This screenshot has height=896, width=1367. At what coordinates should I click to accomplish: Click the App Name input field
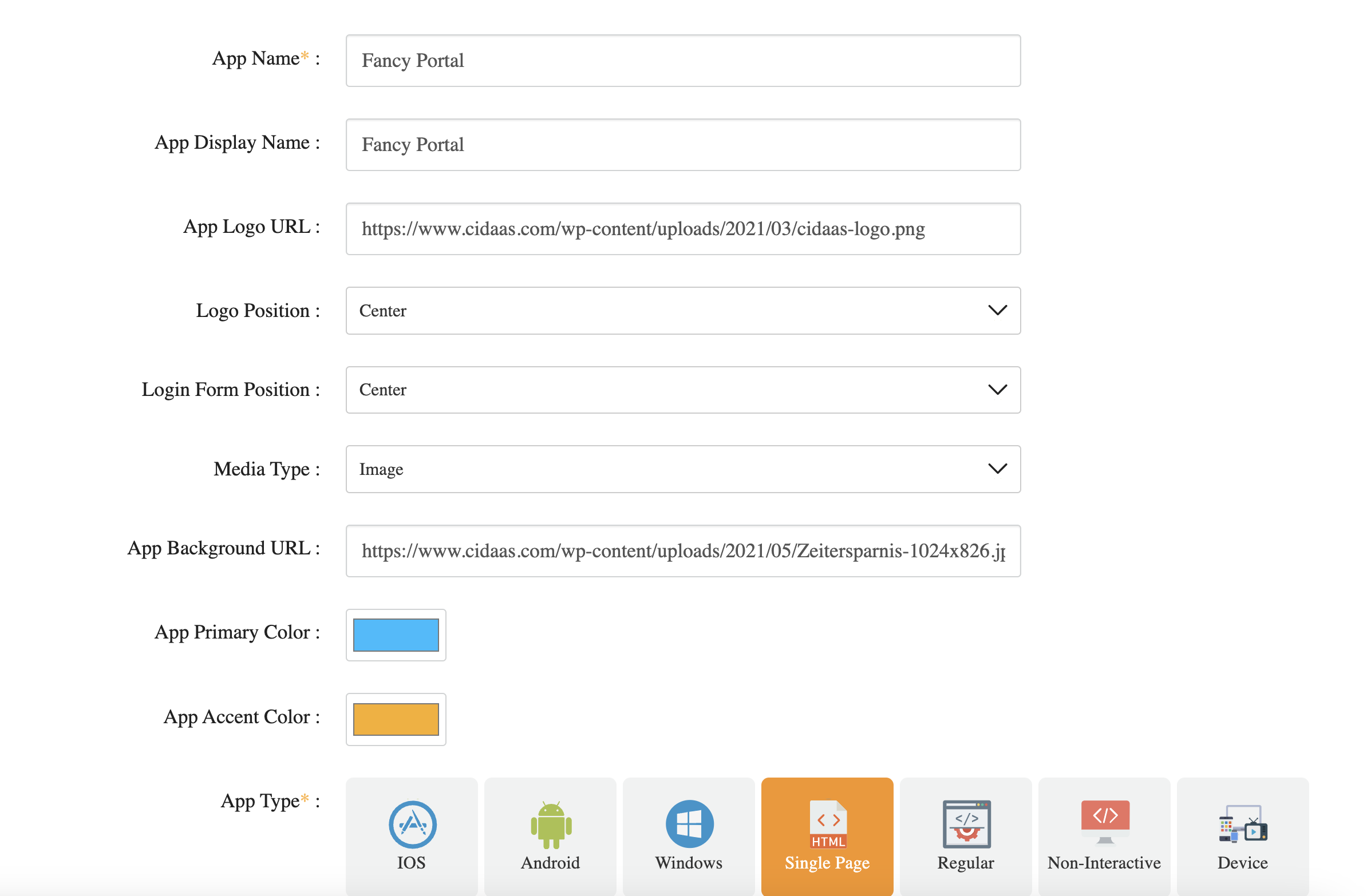[683, 60]
